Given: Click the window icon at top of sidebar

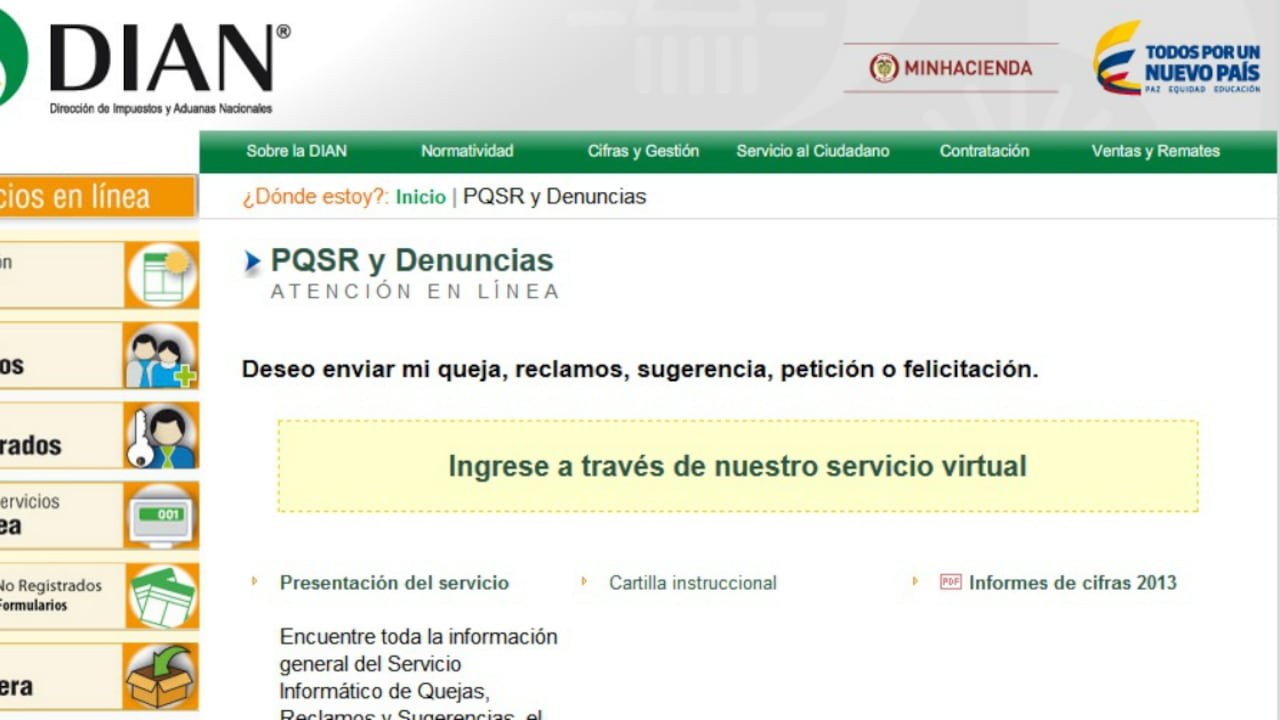Looking at the screenshot, I should [x=160, y=274].
